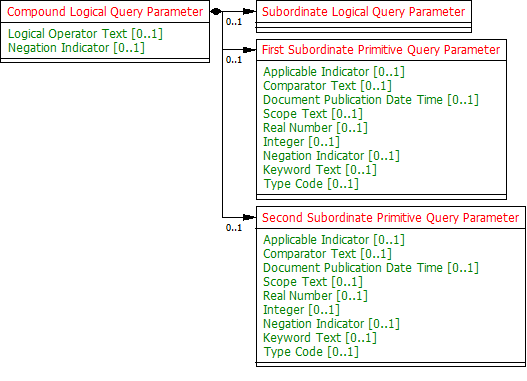Select Negation Indicator in Compound Logical box
This screenshot has height=381, width=527.
point(76,48)
